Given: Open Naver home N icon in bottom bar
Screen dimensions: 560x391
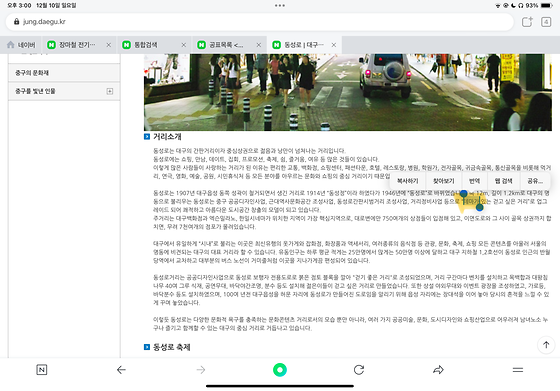Looking at the screenshot, I should (x=42, y=370).
